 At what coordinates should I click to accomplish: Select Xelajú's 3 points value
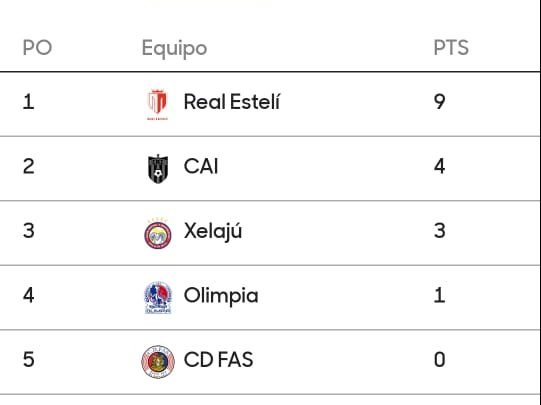point(440,231)
